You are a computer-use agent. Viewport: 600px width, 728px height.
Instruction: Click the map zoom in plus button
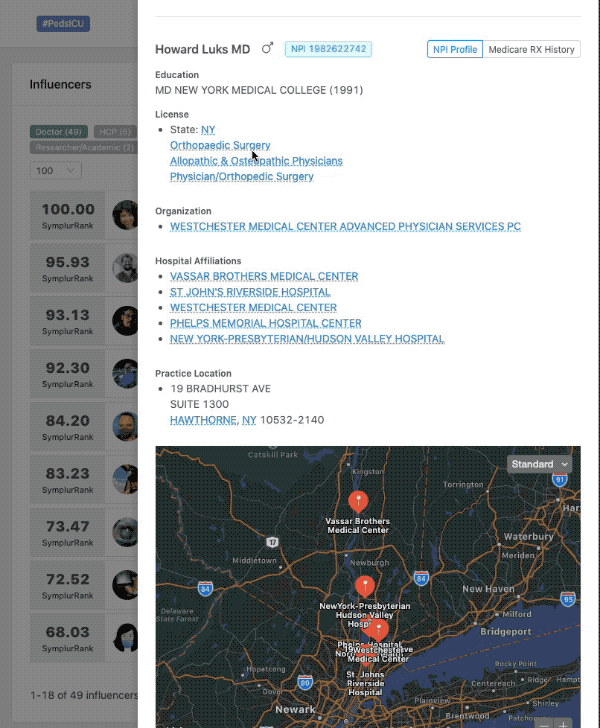[563, 724]
